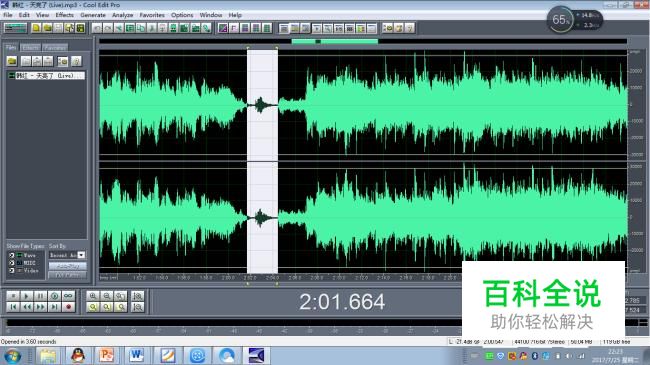Viewport: 650px width, 365px height.
Task: Toggle the Video file type checkbox
Action: [x=12, y=270]
